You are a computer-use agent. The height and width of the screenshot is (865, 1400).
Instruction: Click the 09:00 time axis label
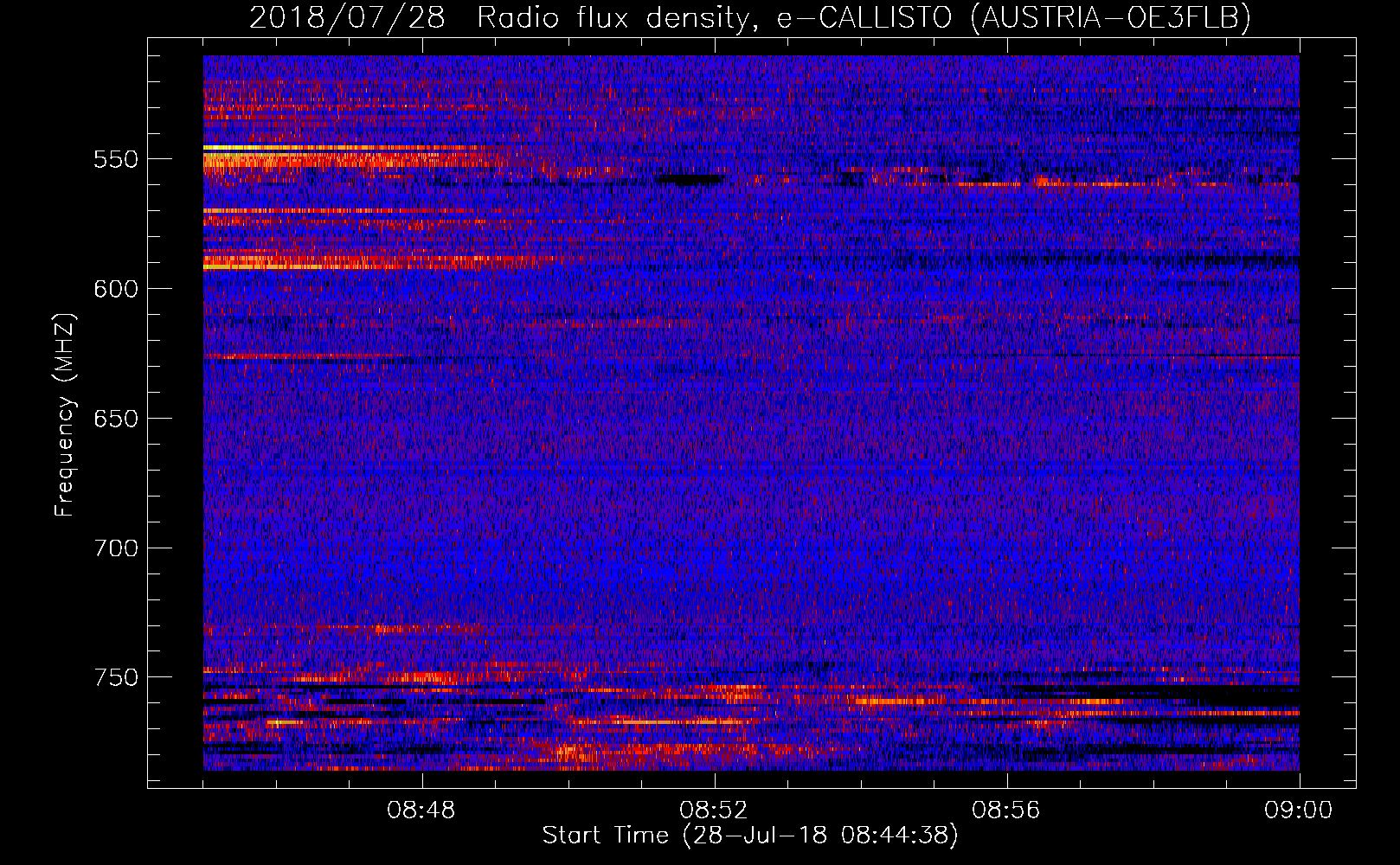1299,811
